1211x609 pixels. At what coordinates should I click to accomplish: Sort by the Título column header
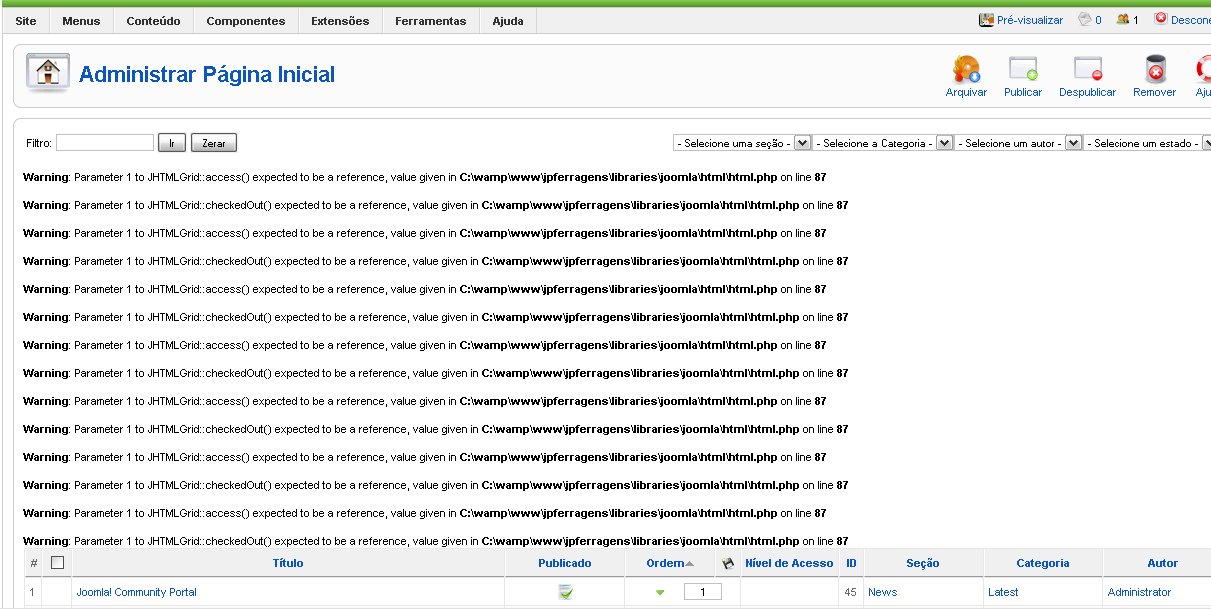(288, 563)
